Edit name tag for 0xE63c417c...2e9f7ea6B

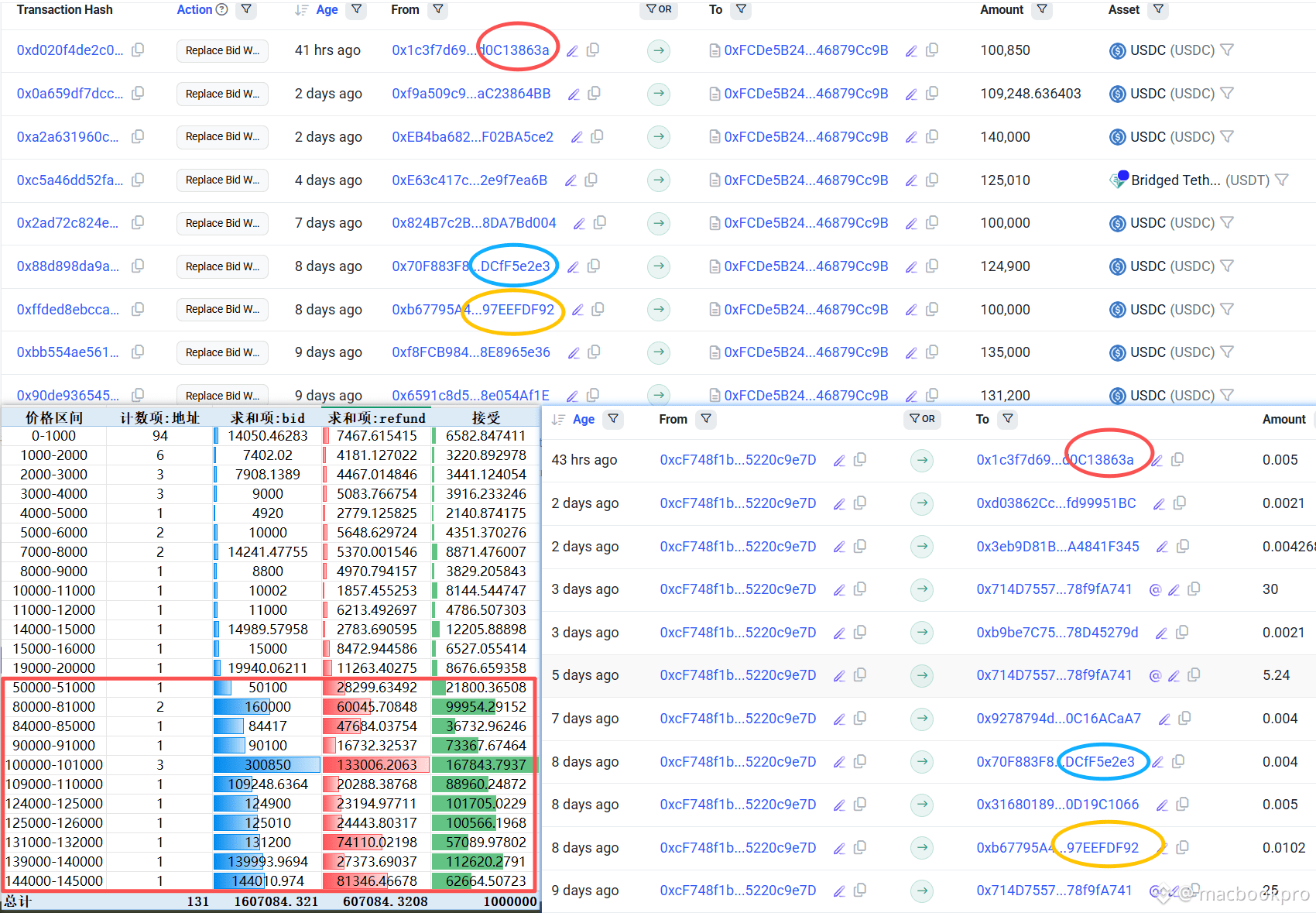[x=571, y=180]
